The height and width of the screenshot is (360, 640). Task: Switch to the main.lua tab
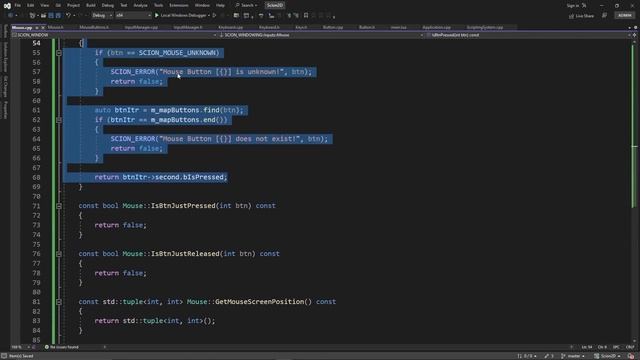[398, 27]
